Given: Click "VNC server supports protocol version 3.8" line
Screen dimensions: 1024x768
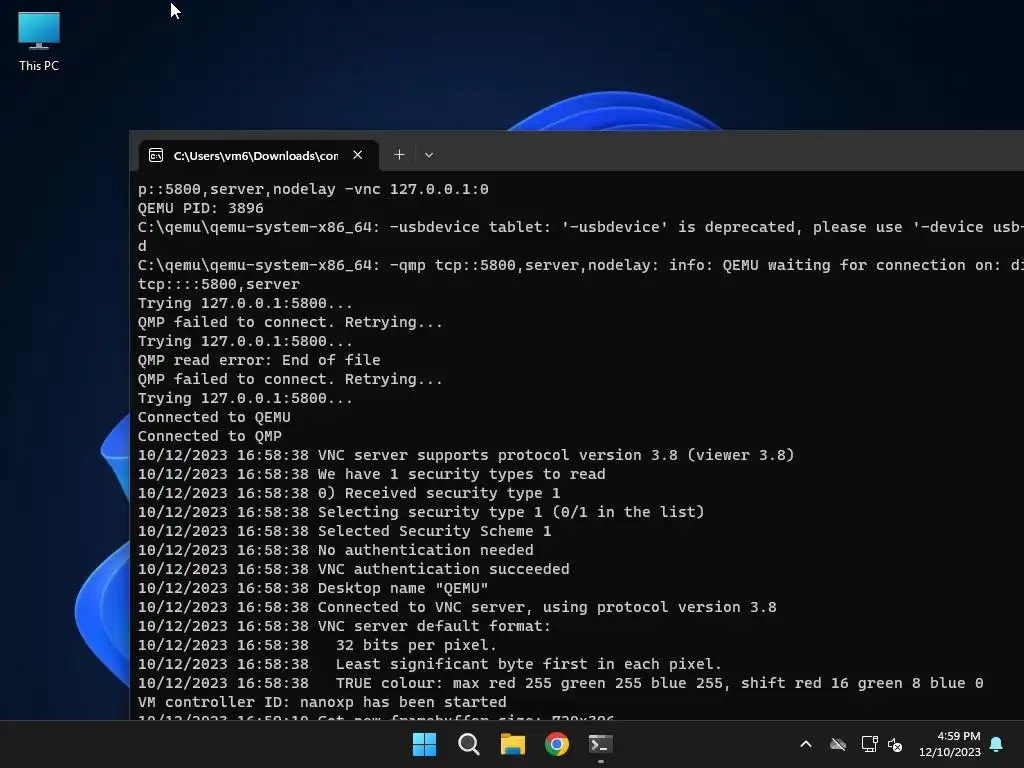Looking at the screenshot, I should pyautogui.click(x=466, y=455).
